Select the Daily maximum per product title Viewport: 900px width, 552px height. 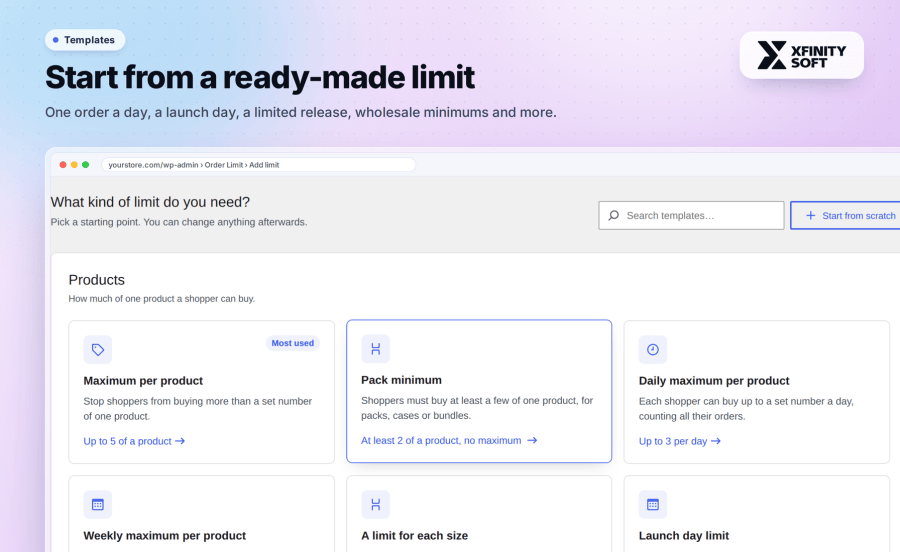[714, 380]
